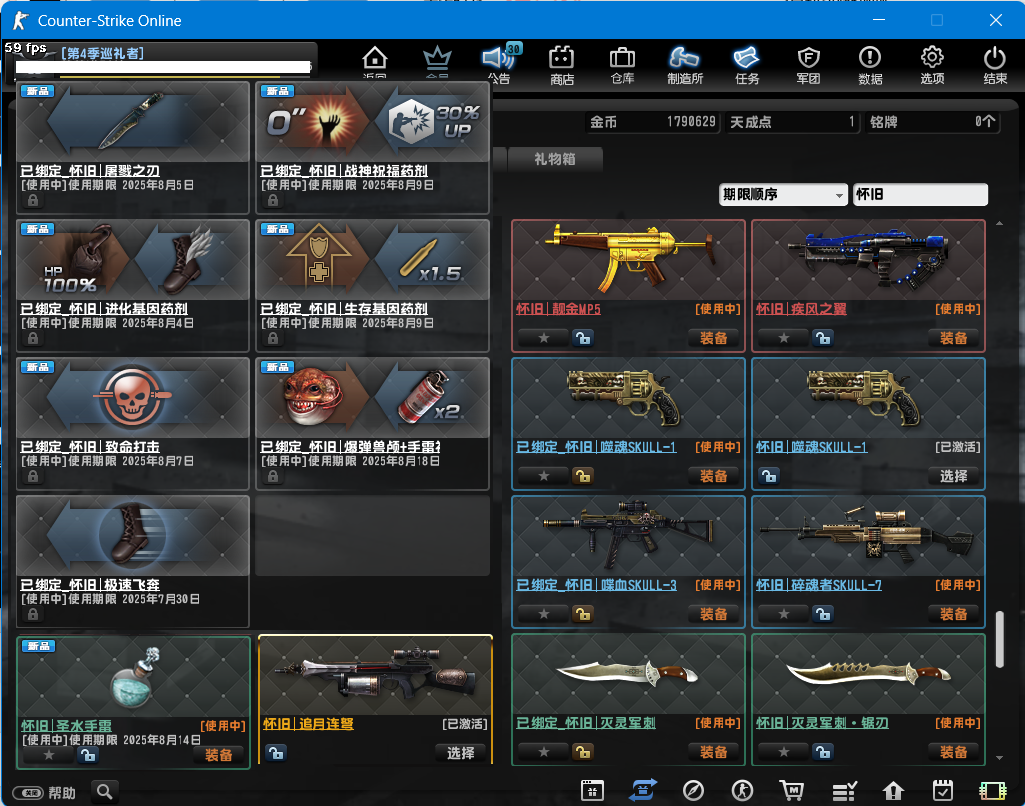Toggle the lock on activated 怀旧|噬魂SKULL-1
This screenshot has height=806, width=1025.
(x=769, y=476)
